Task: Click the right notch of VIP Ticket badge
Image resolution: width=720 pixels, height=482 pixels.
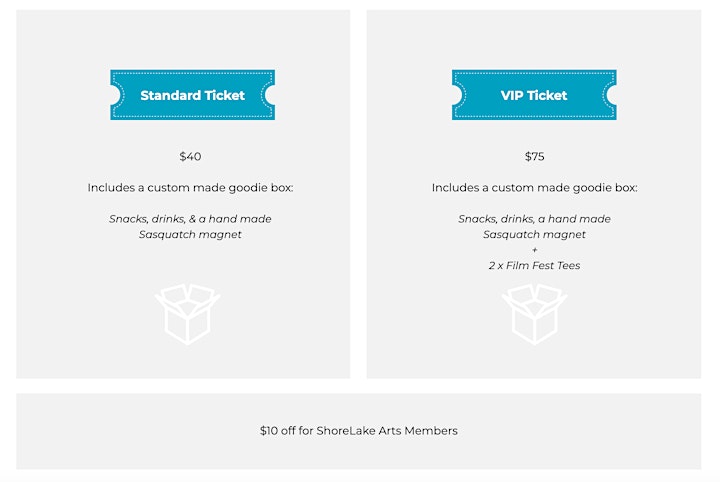Action: tap(612, 95)
